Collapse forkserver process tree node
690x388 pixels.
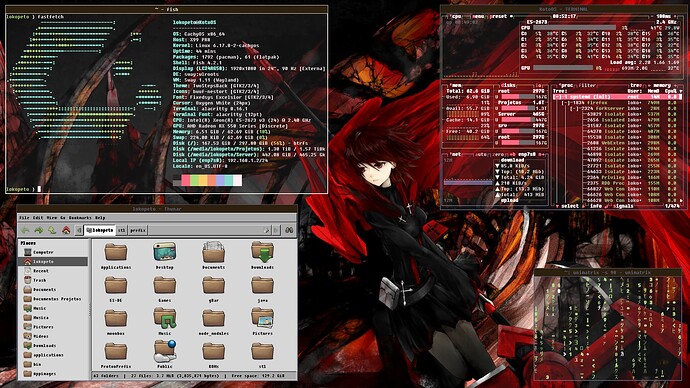point(575,108)
